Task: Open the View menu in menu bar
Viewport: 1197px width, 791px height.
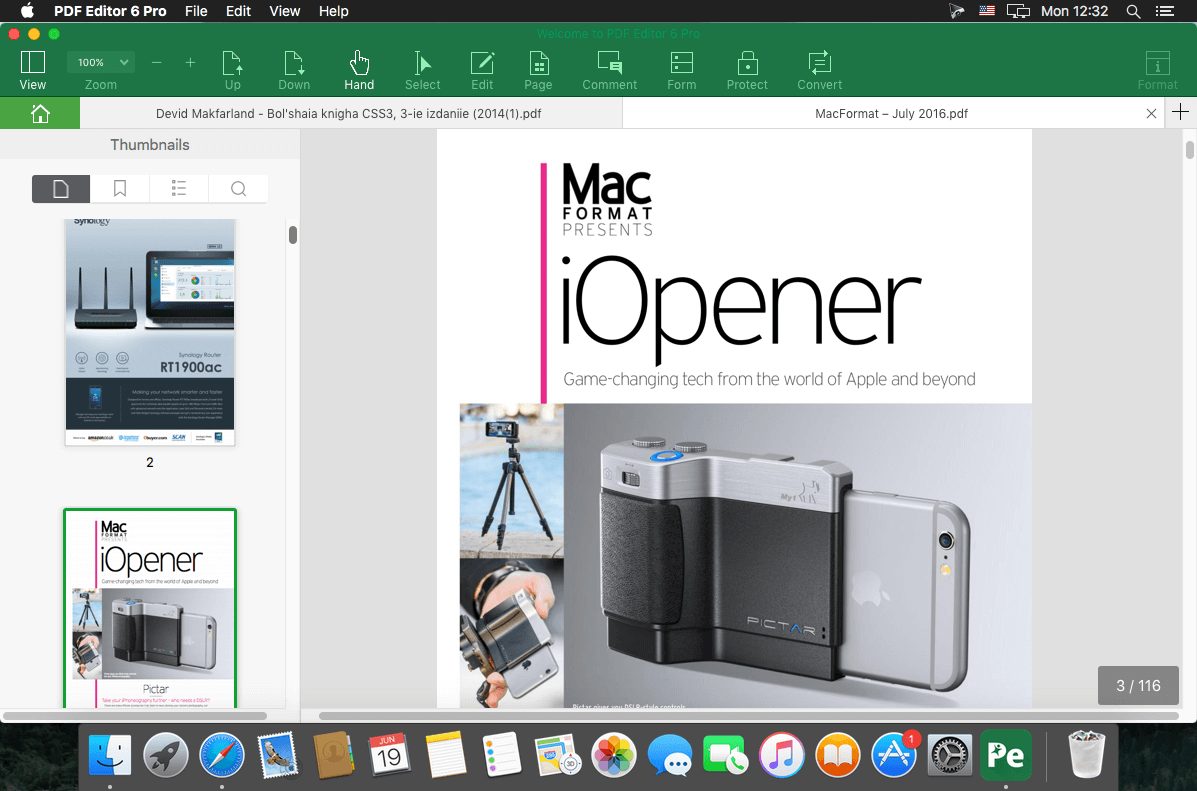Action: click(x=285, y=11)
